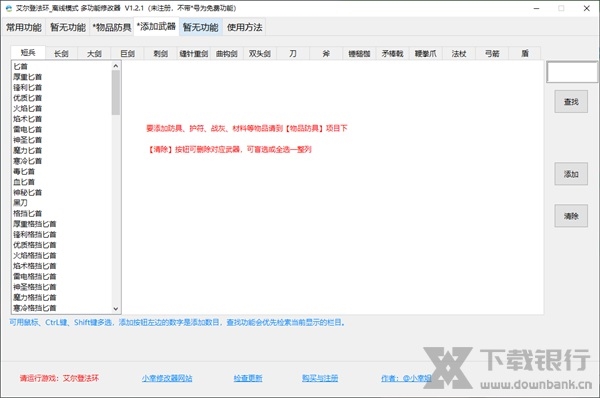600x398 pixels.
Task: Open the 常用功能 tab
Action: point(24,27)
